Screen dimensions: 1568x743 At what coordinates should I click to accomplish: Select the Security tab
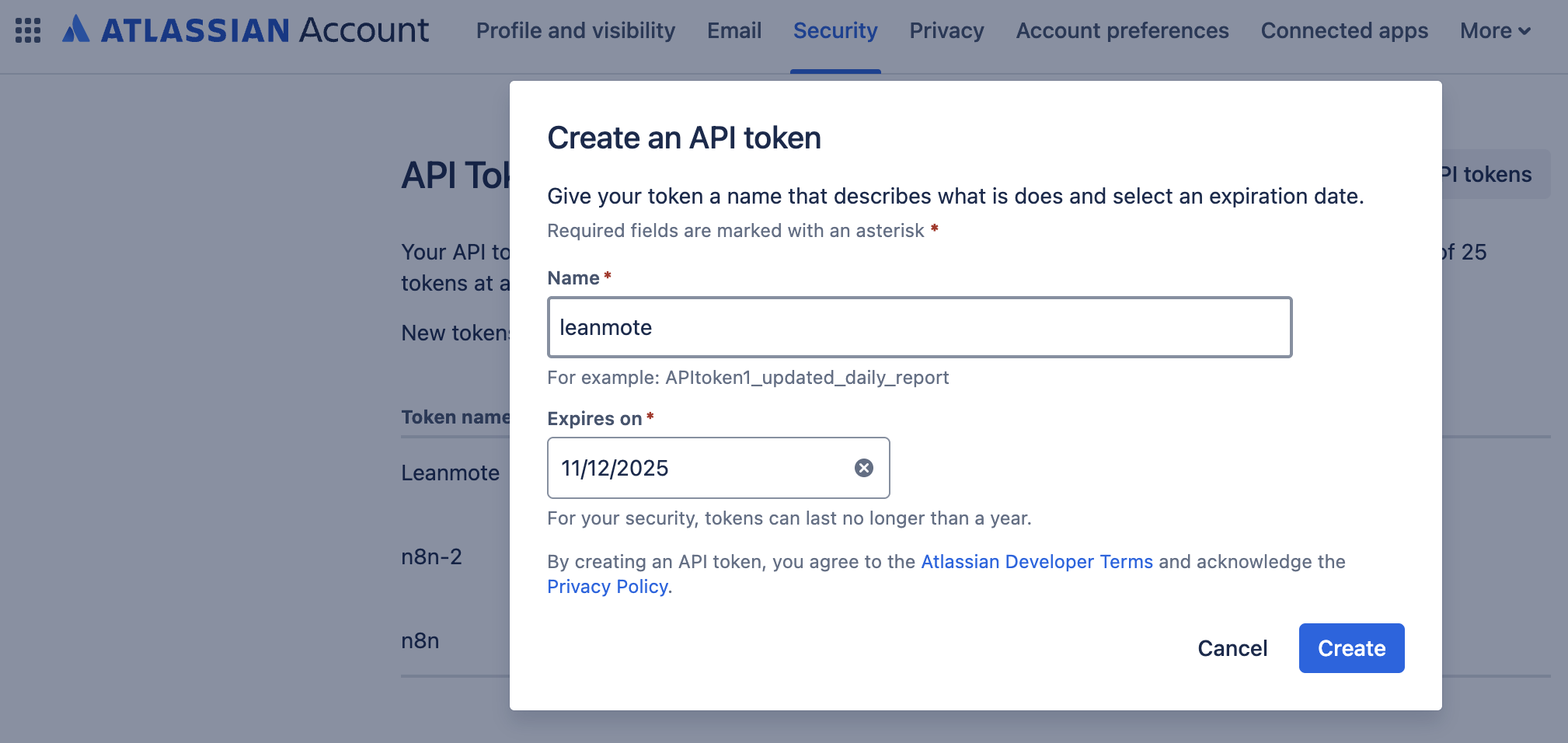[835, 30]
